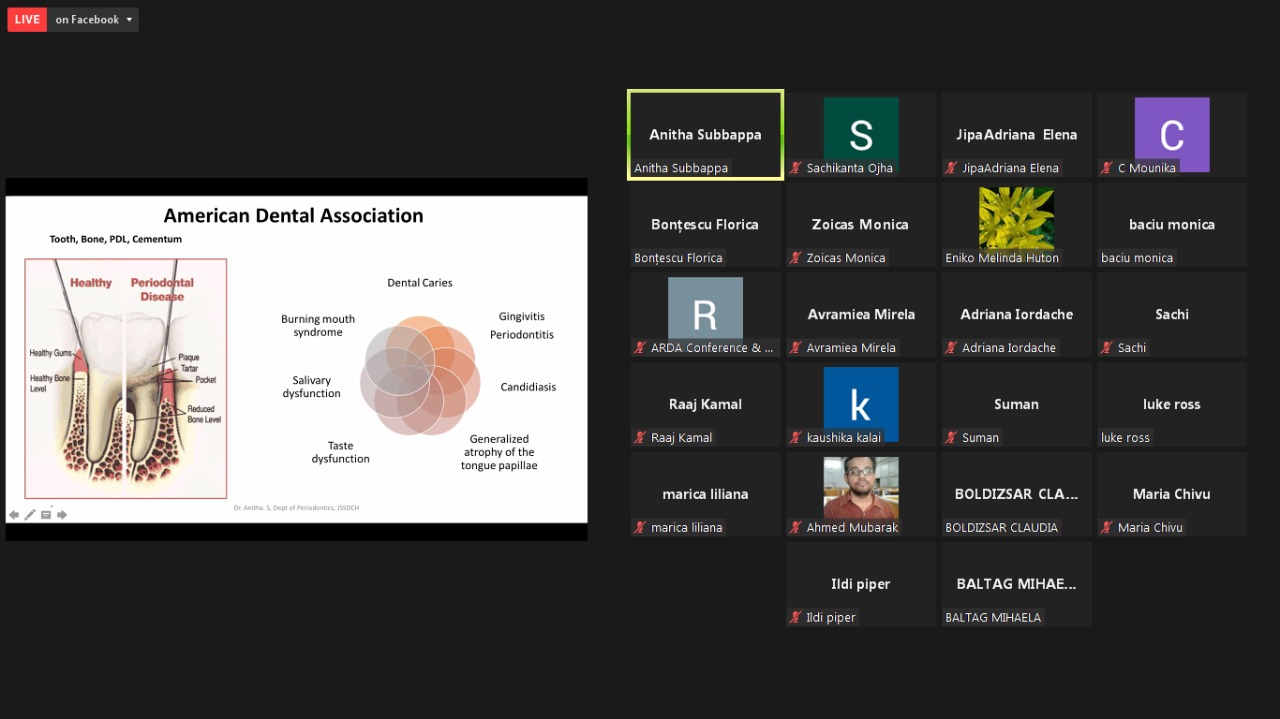The image size is (1280, 719).
Task: Click the muted mic icon for Sachikanta Ojha
Action: pos(796,168)
